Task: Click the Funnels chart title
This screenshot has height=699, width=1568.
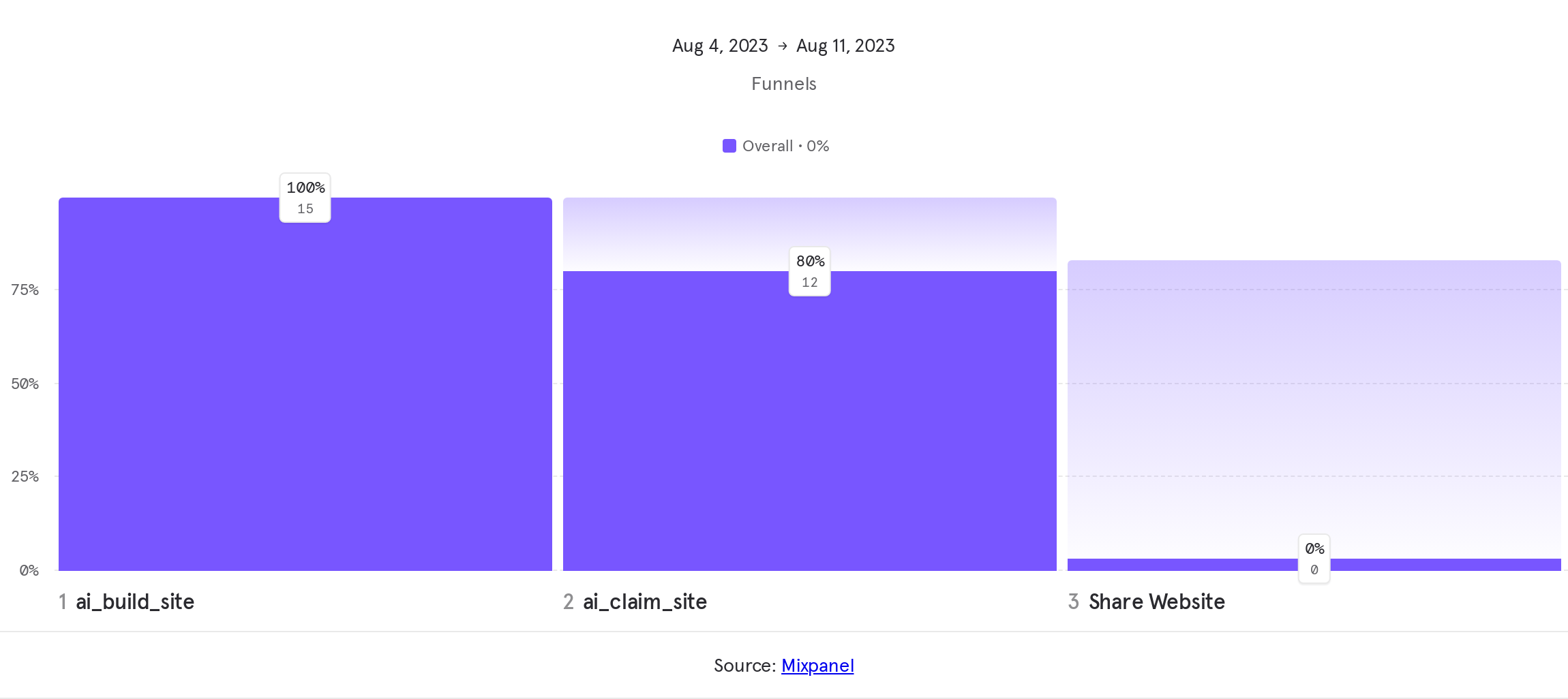Action: click(784, 84)
